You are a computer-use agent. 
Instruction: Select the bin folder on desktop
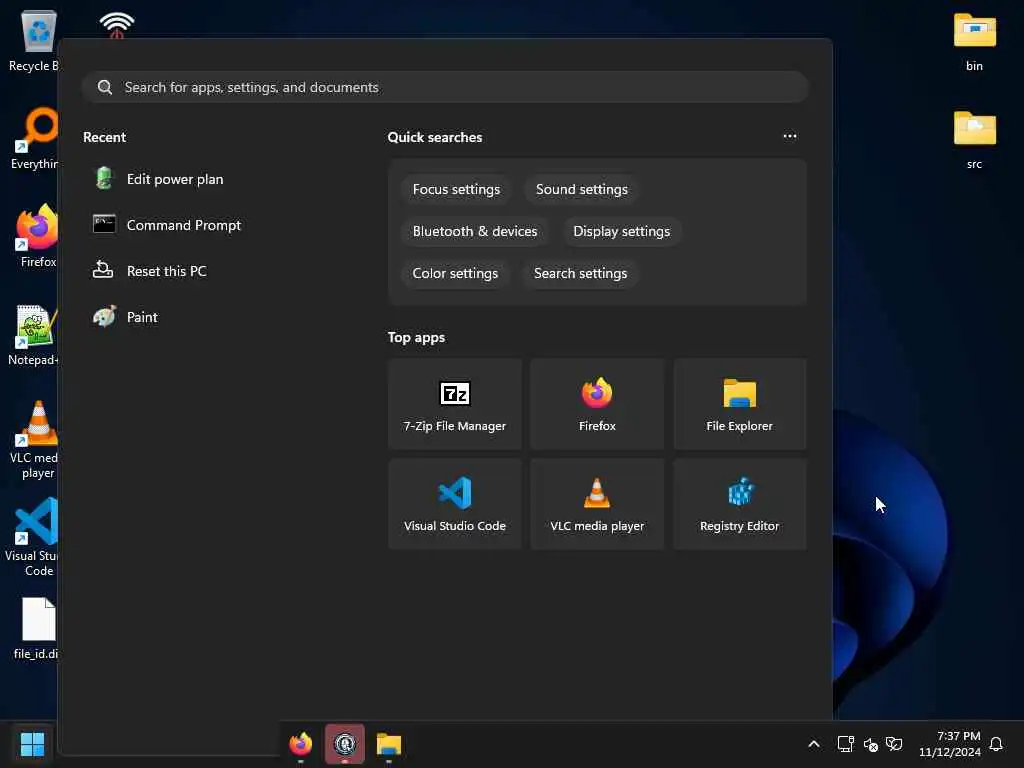(x=974, y=42)
